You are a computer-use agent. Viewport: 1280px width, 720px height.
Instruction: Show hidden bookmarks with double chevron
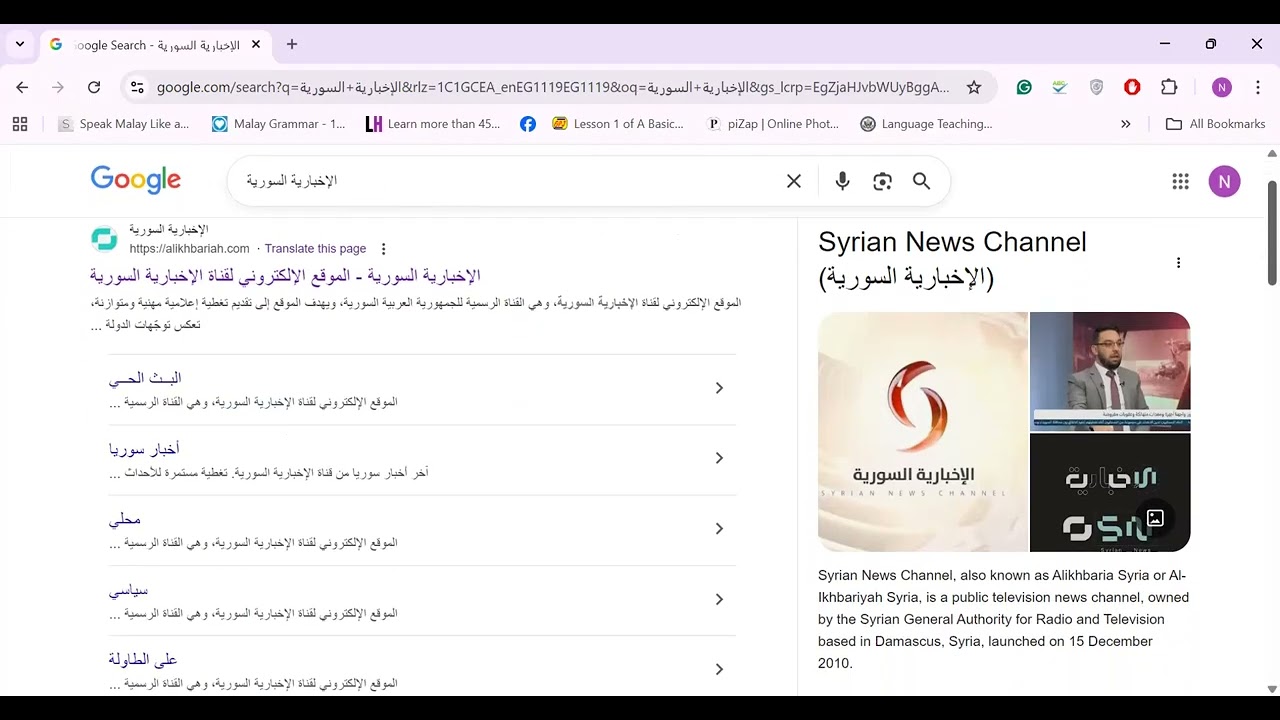coord(1126,124)
